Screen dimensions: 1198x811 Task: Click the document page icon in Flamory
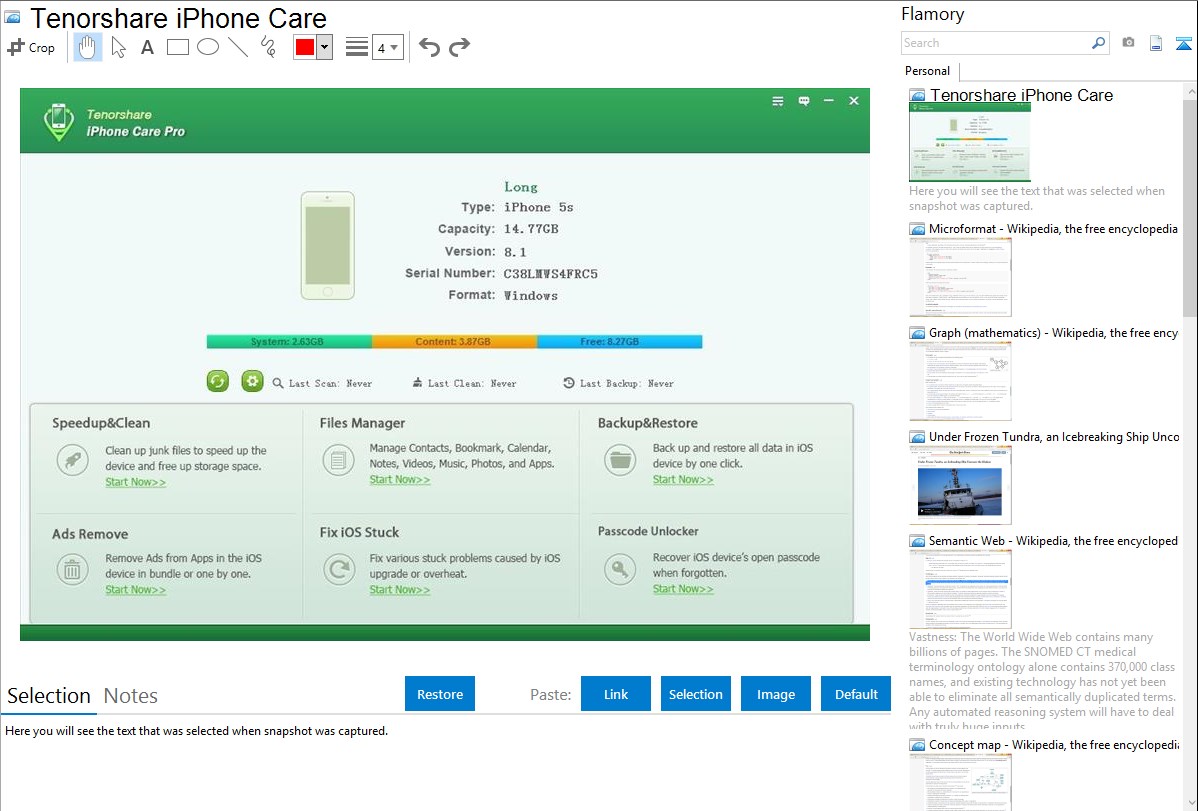pos(1156,43)
